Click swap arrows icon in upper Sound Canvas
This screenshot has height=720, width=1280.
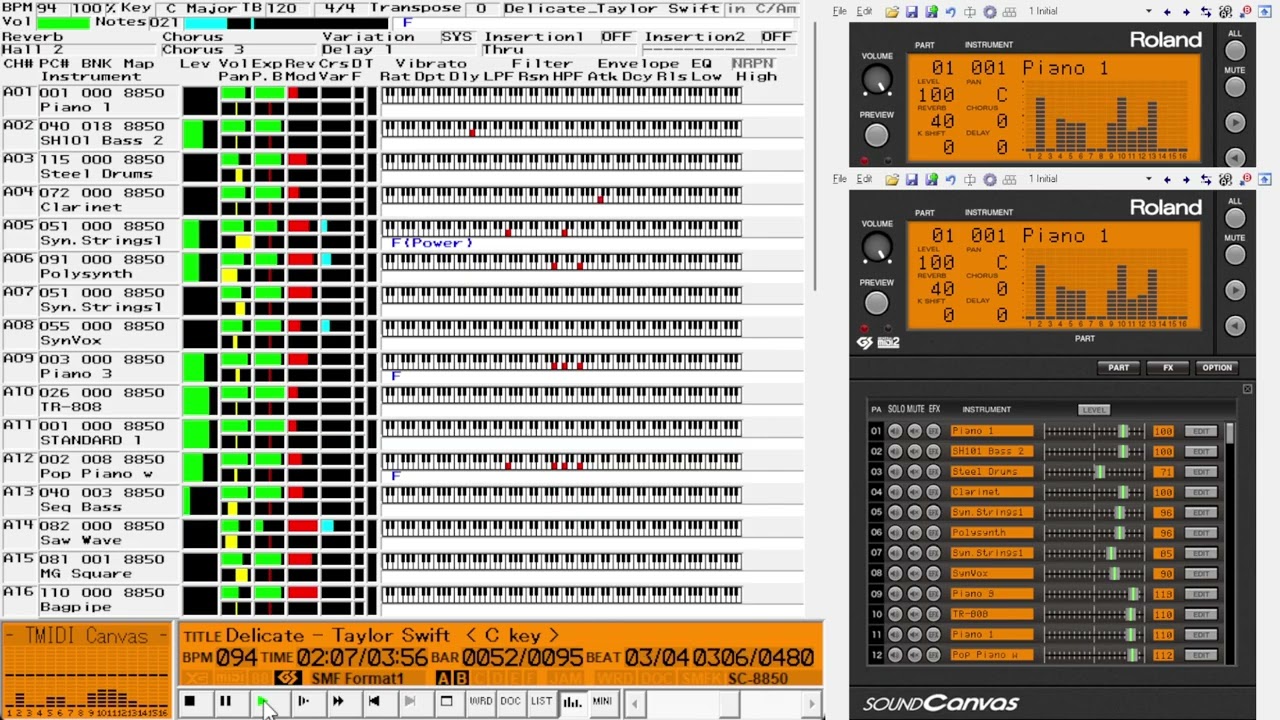click(1207, 12)
